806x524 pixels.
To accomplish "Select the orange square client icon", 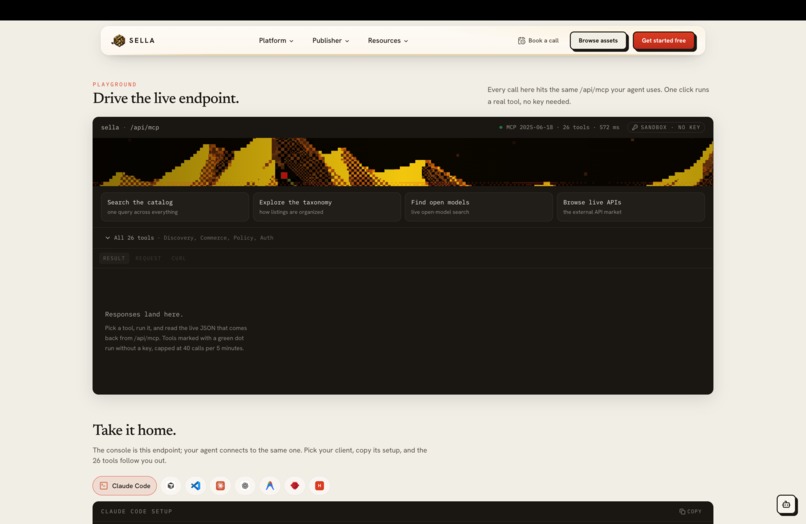I will point(220,485).
